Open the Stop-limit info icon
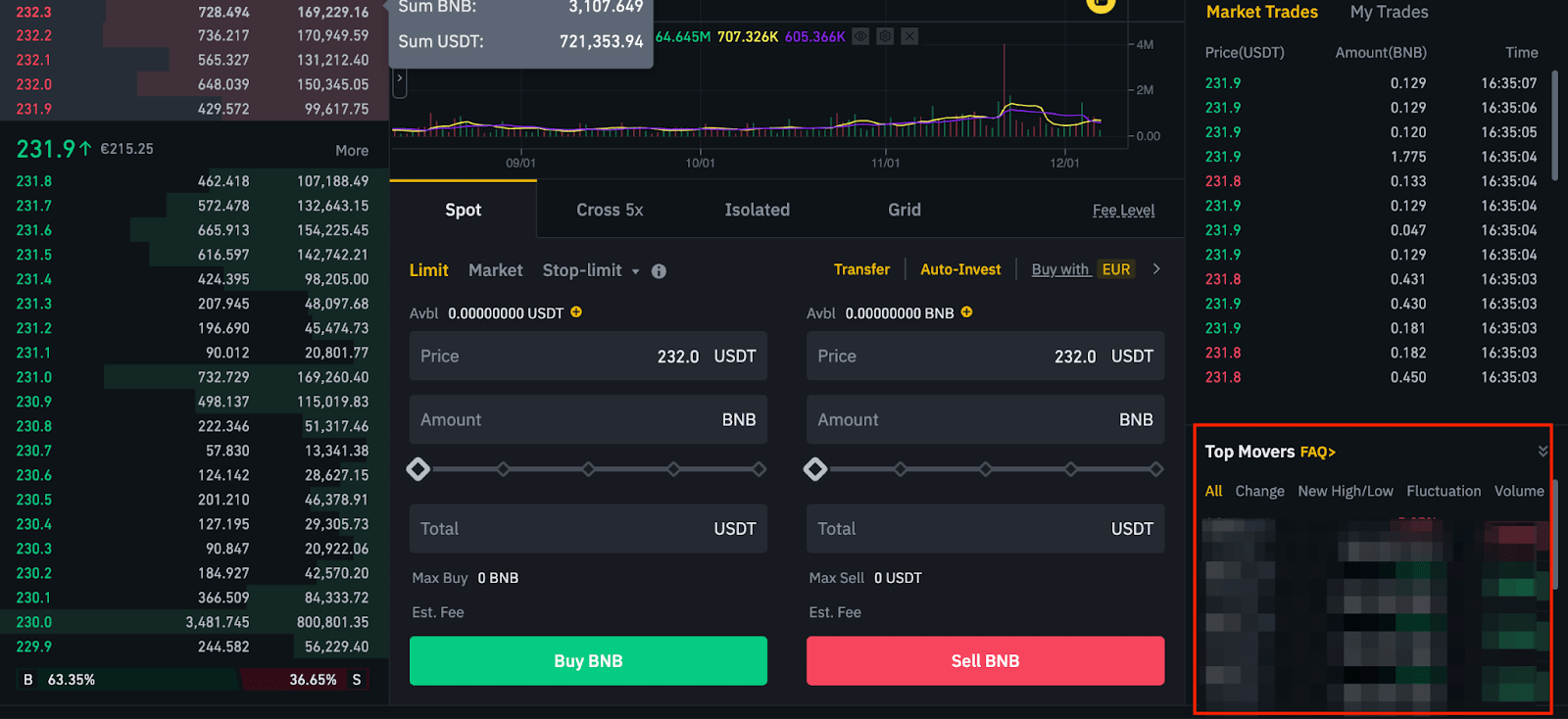 659,271
